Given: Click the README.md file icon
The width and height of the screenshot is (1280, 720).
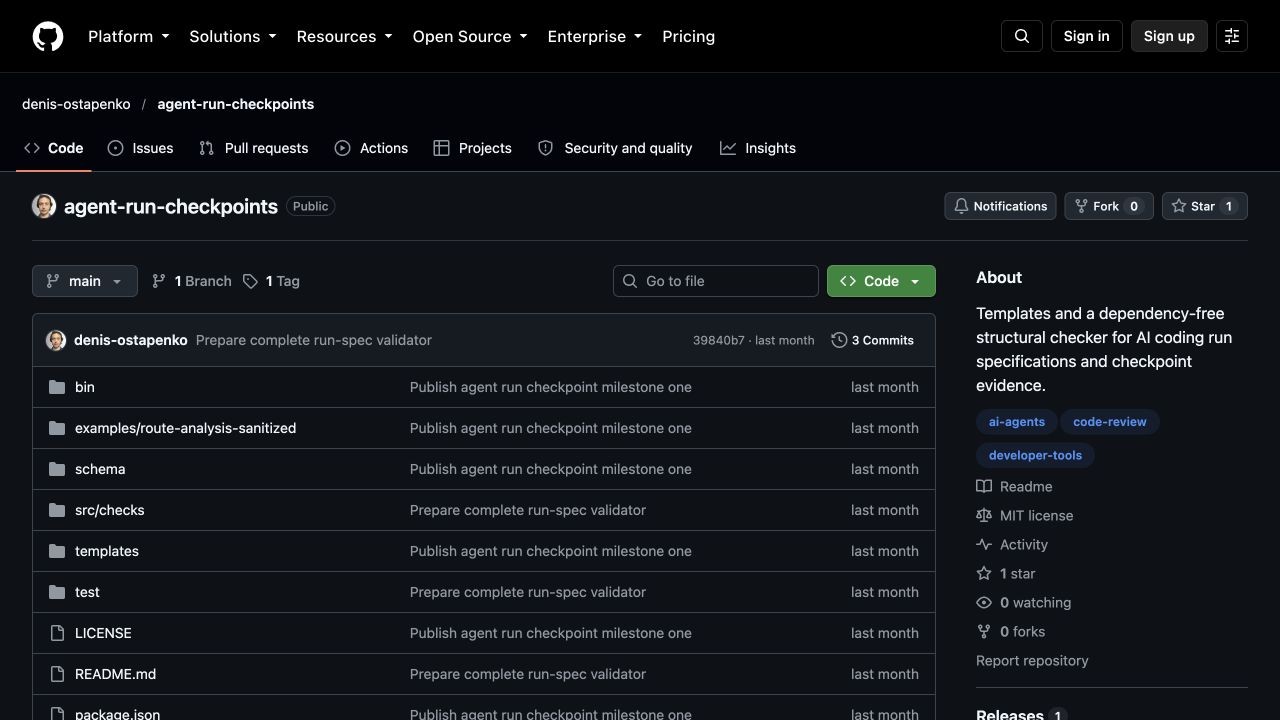Looking at the screenshot, I should pos(57,674).
